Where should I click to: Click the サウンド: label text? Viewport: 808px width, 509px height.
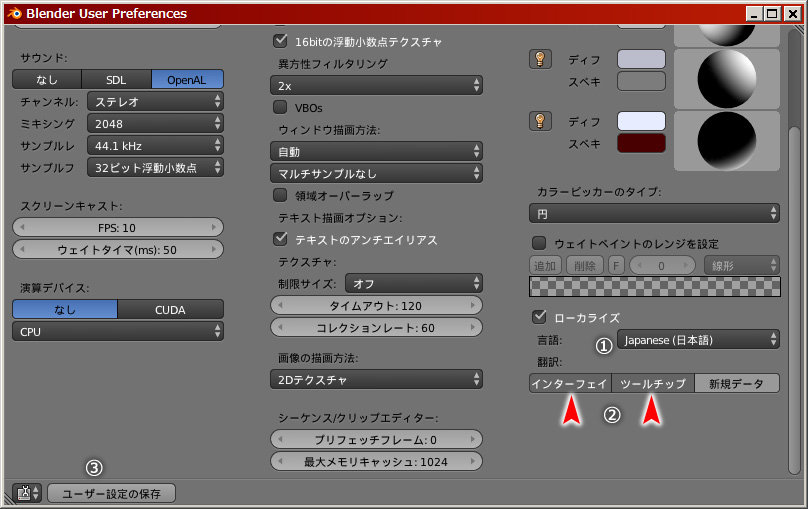44,58
